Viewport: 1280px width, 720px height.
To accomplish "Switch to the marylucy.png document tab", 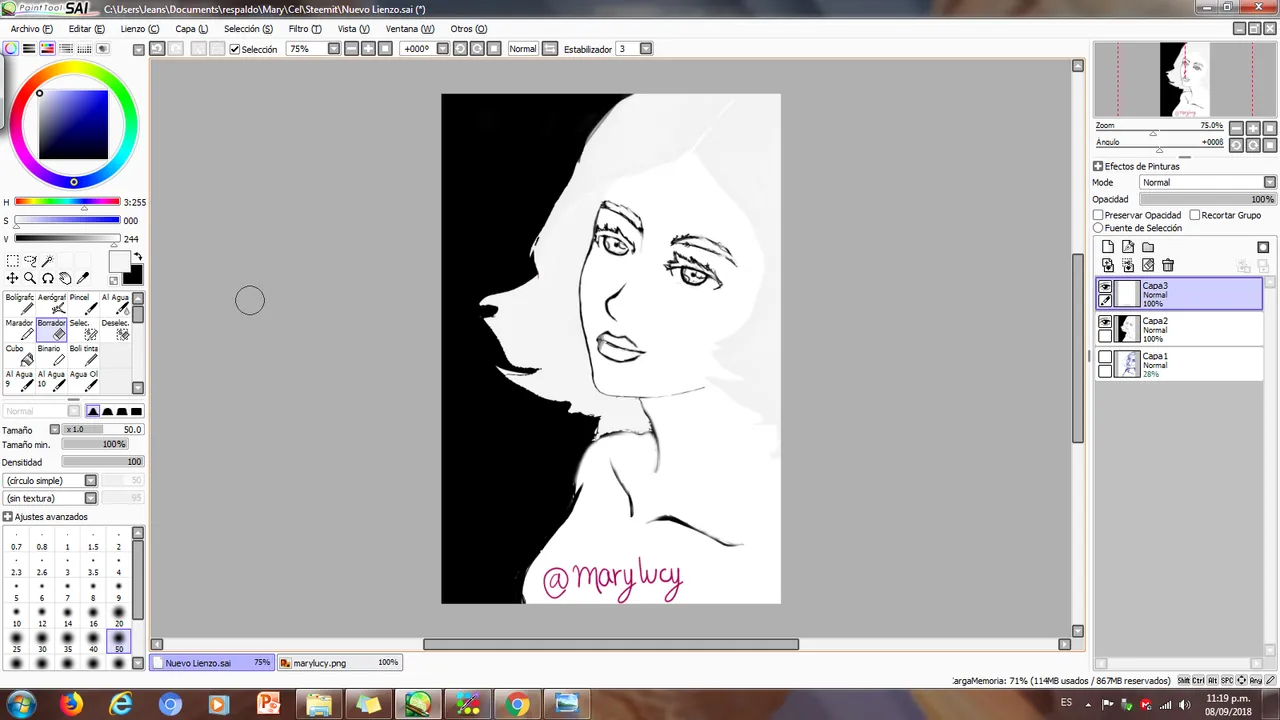I will click(x=339, y=663).
